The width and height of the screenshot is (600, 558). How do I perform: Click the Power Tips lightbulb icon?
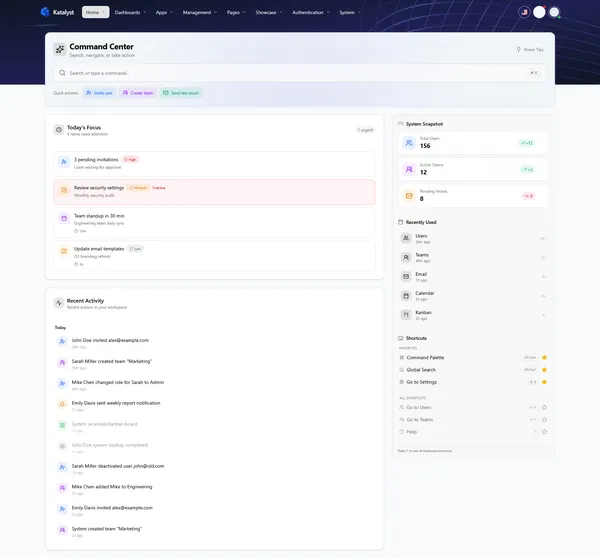pos(518,49)
